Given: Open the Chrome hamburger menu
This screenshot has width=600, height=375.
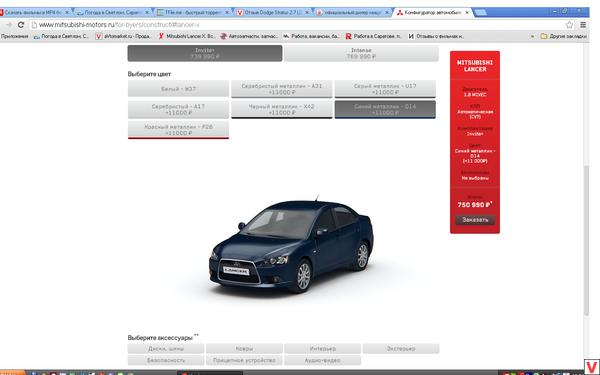Looking at the screenshot, I should coord(583,25).
